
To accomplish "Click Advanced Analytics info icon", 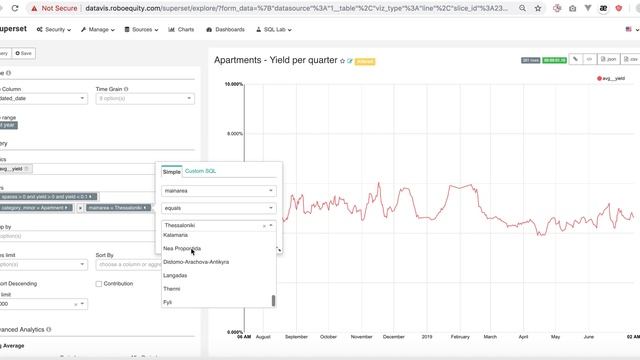I will 49,329.
